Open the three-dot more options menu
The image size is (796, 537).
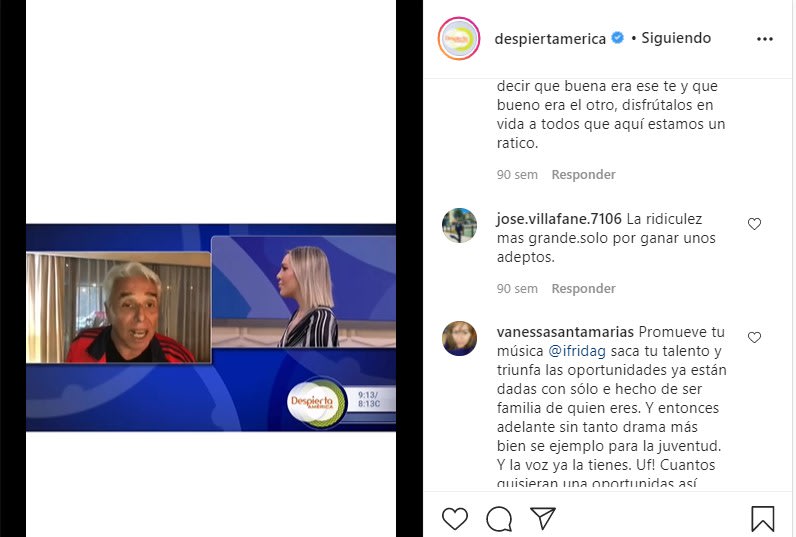[765, 39]
